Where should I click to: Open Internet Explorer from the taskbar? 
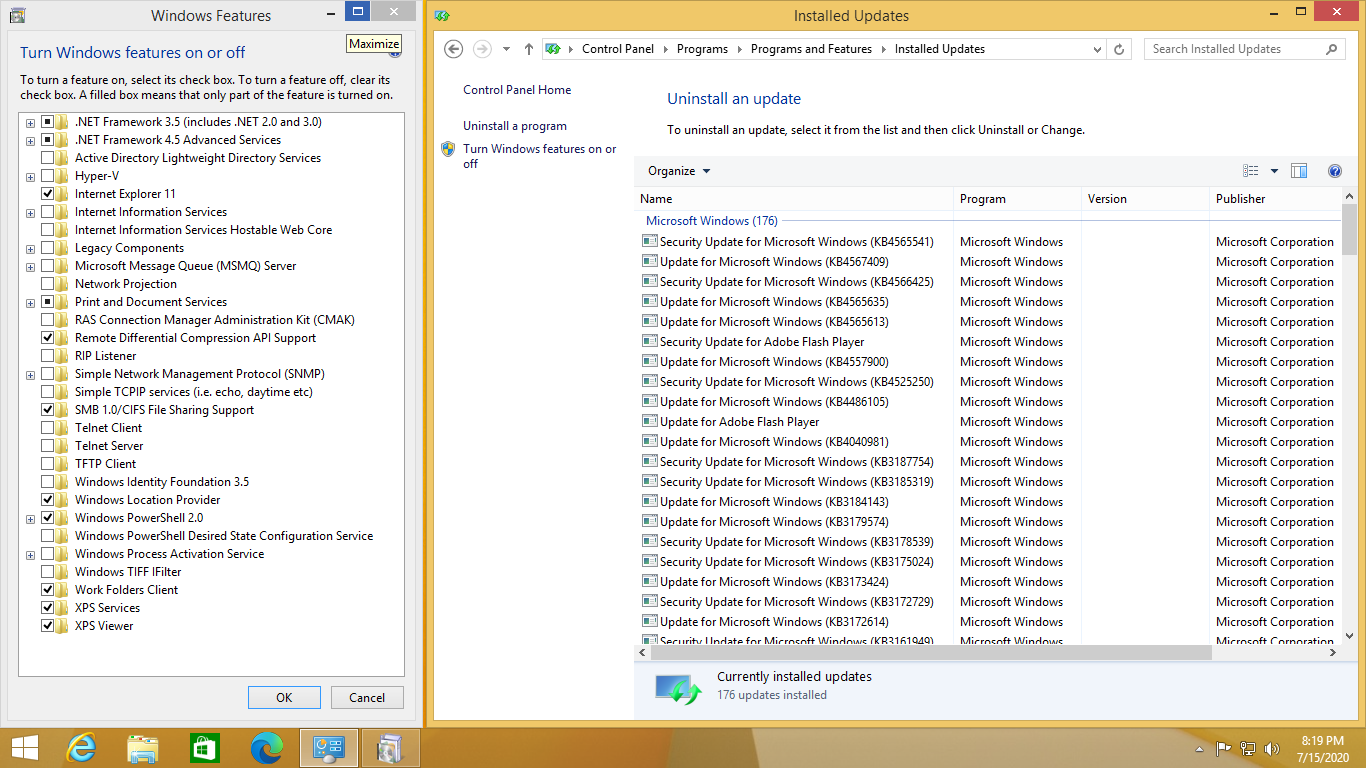81,748
